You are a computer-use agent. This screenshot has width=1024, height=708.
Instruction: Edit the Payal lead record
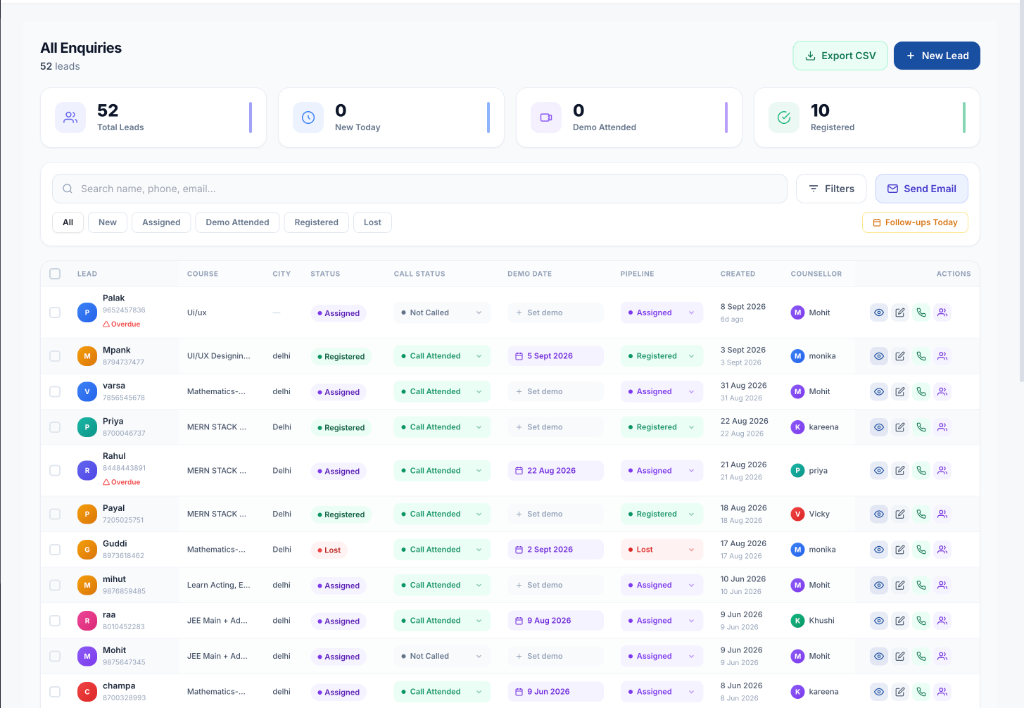click(x=900, y=514)
